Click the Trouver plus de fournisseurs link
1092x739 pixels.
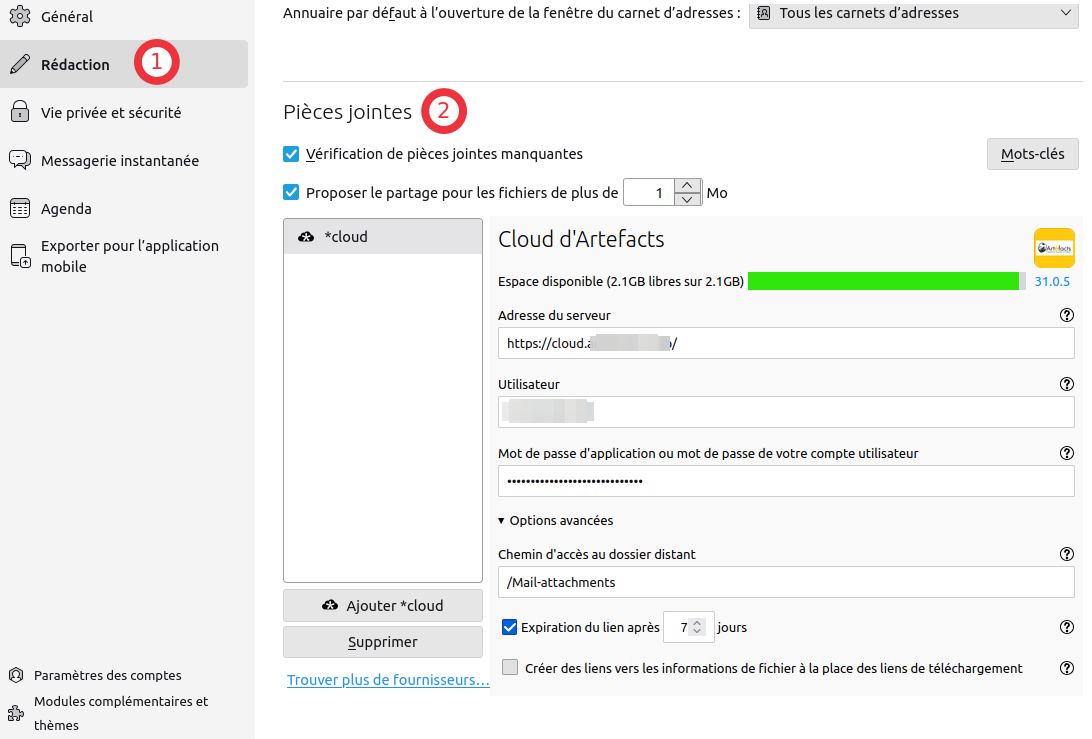pyautogui.click(x=388, y=680)
